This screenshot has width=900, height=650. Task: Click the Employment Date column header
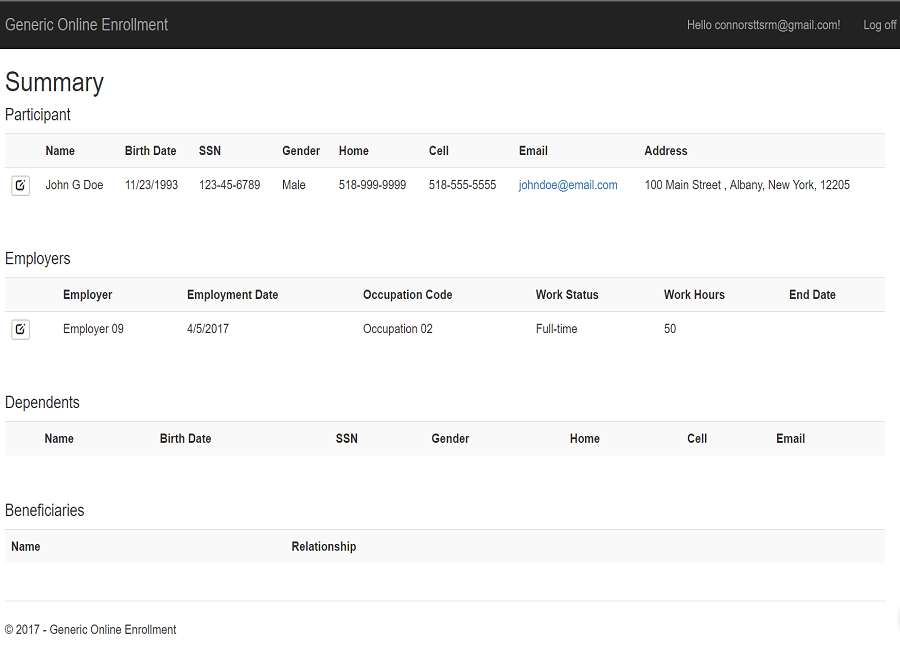coord(232,295)
